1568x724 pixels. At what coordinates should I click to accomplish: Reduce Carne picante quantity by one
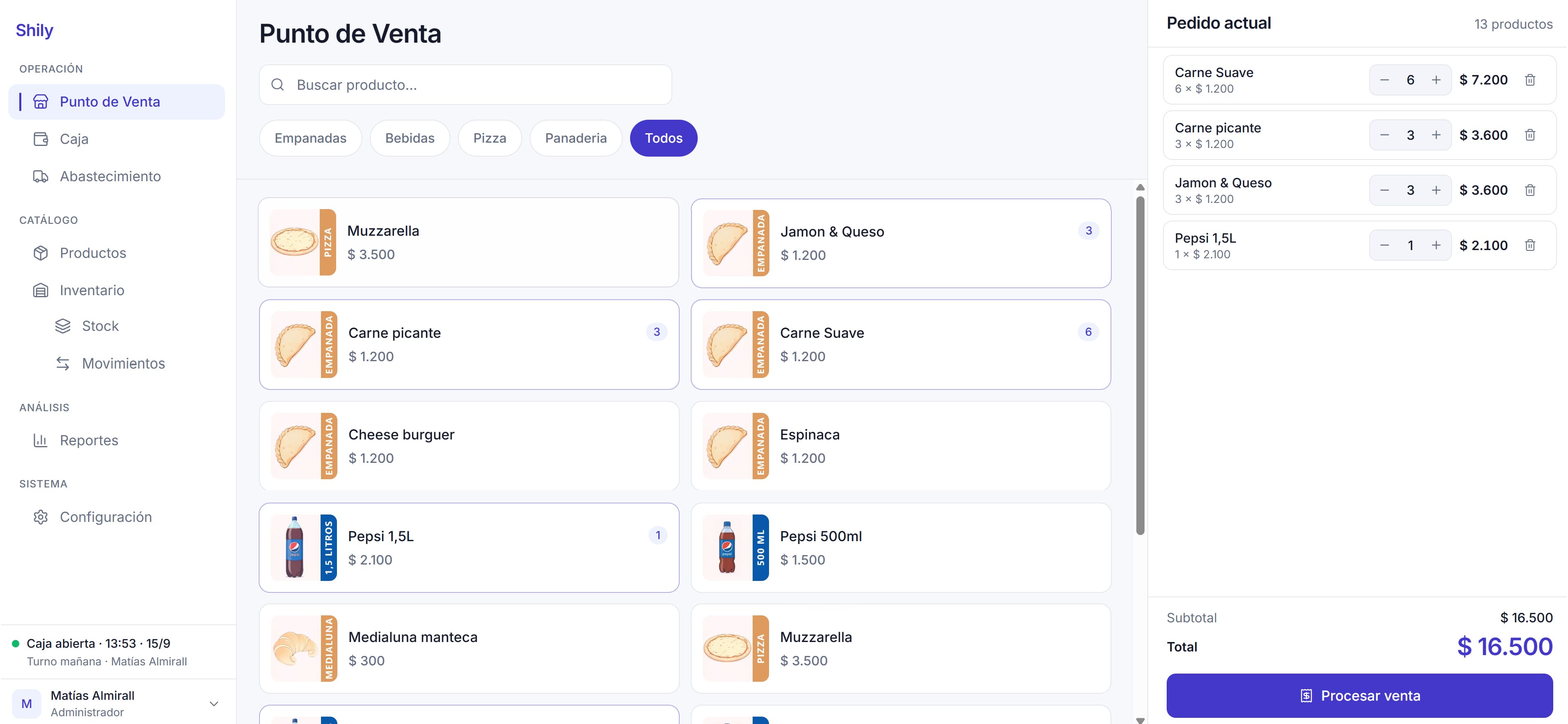point(1384,135)
